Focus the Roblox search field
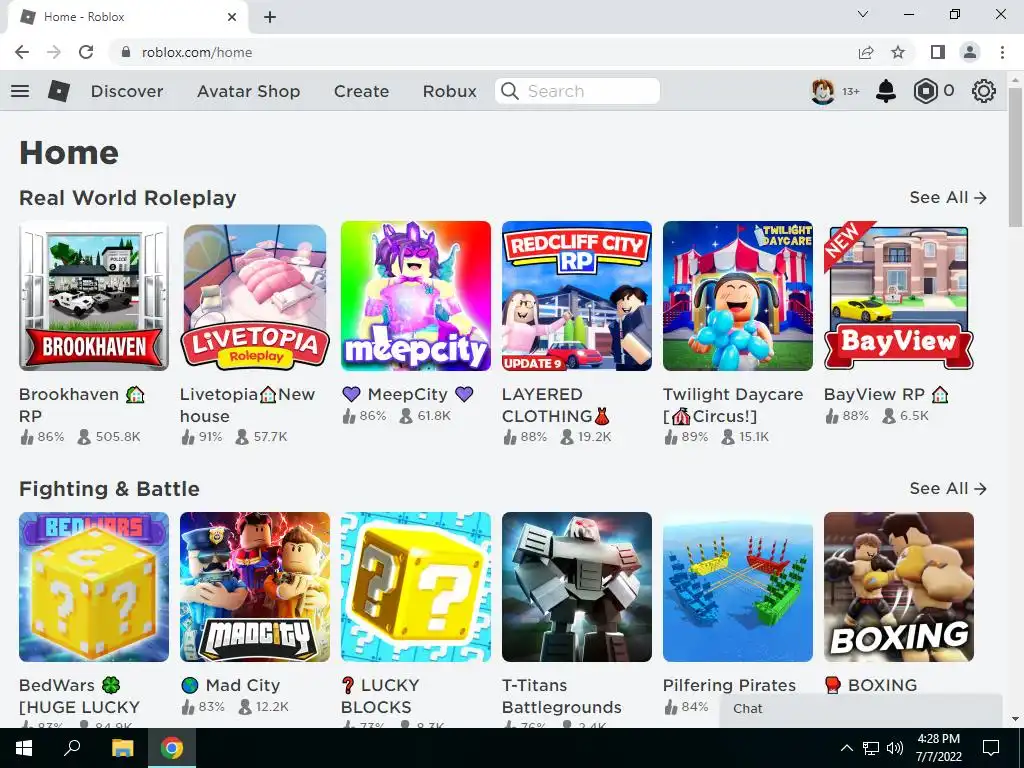 pyautogui.click(x=577, y=91)
